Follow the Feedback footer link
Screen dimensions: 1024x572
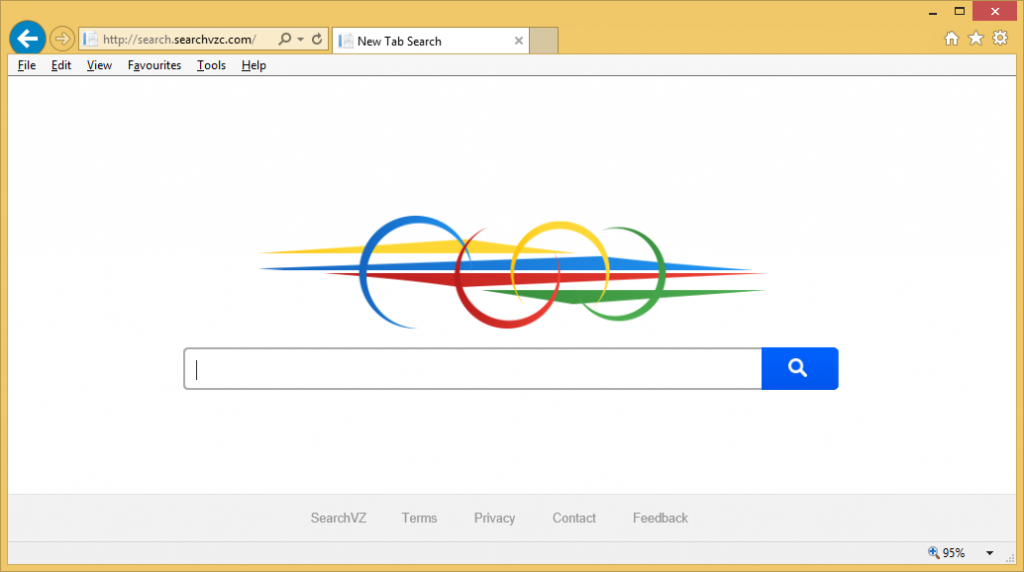click(660, 518)
